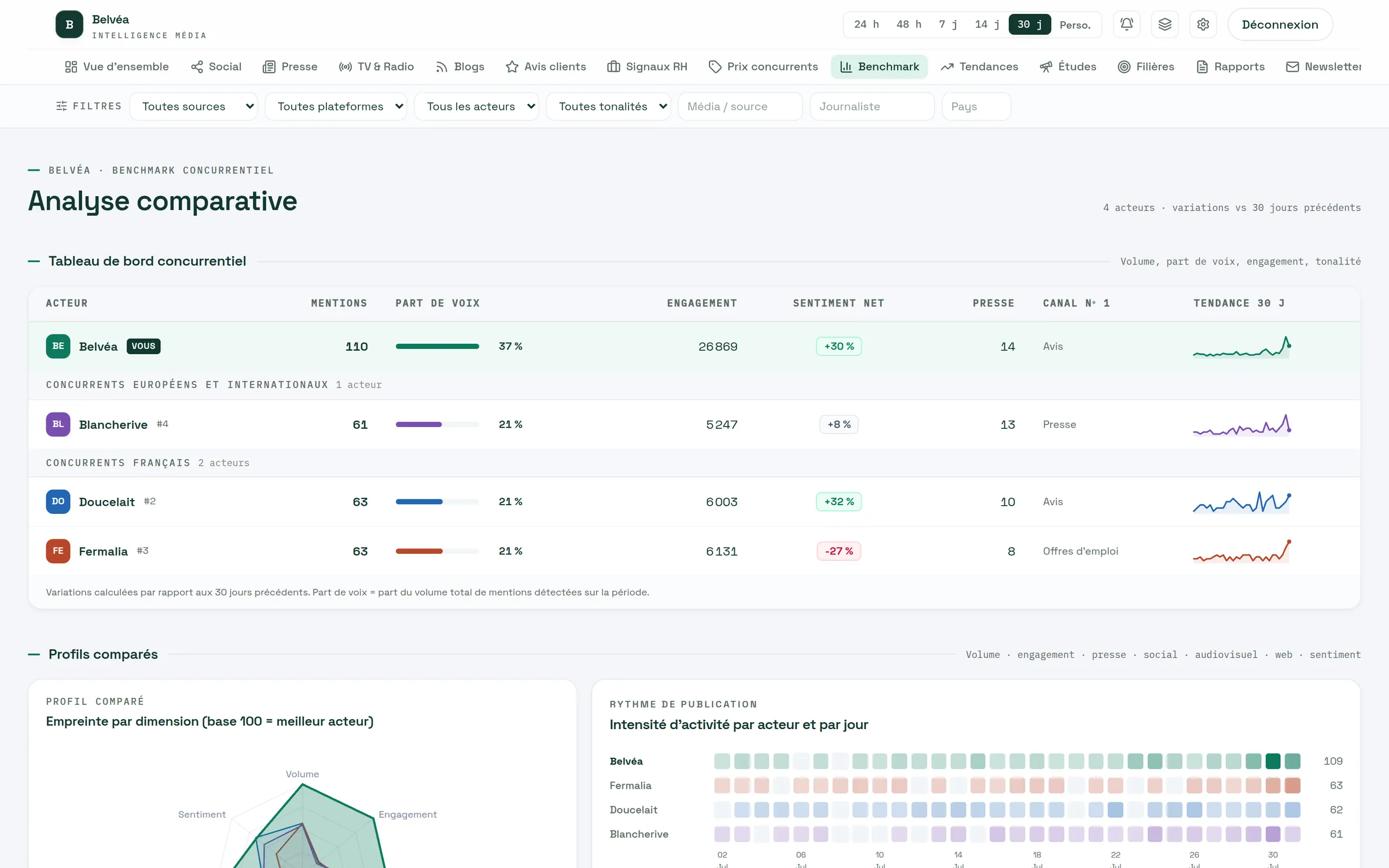
Task: Click the Belvéa actor name
Action: tap(98, 346)
